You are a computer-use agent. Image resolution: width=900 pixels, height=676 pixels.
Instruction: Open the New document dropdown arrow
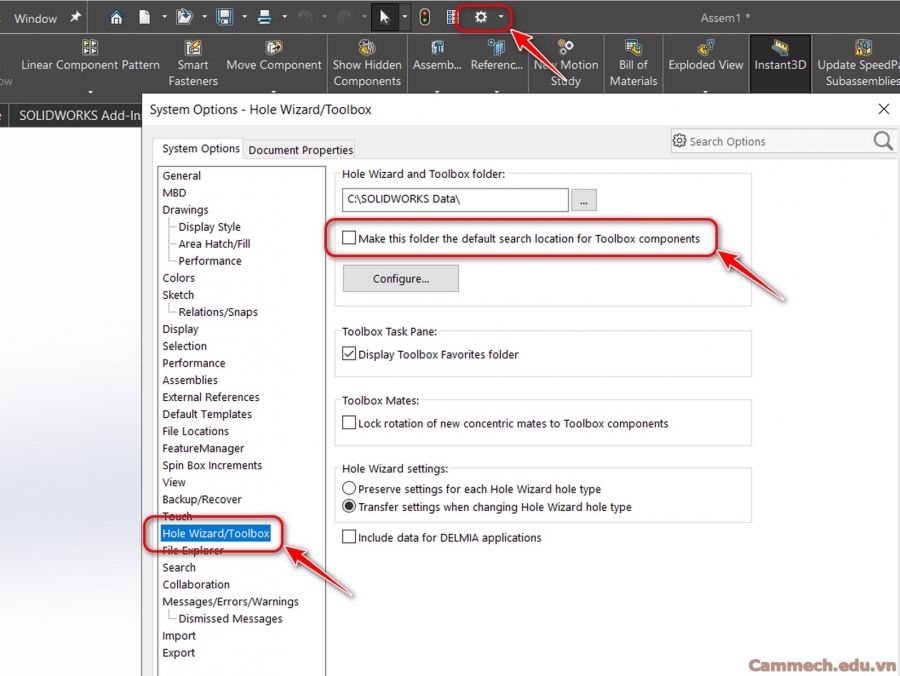[164, 17]
